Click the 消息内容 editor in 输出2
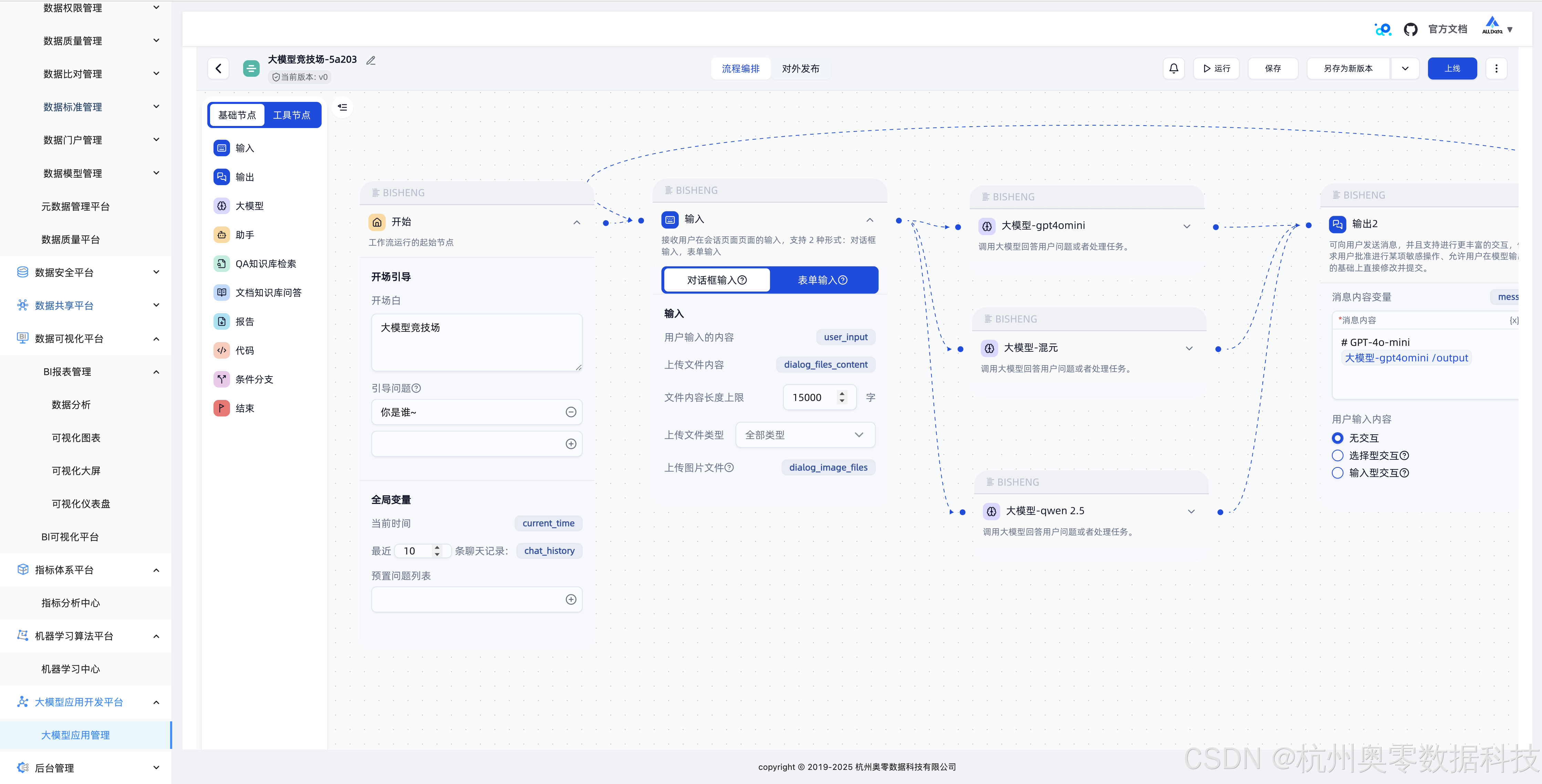This screenshot has height=784, width=1542. click(x=1425, y=364)
